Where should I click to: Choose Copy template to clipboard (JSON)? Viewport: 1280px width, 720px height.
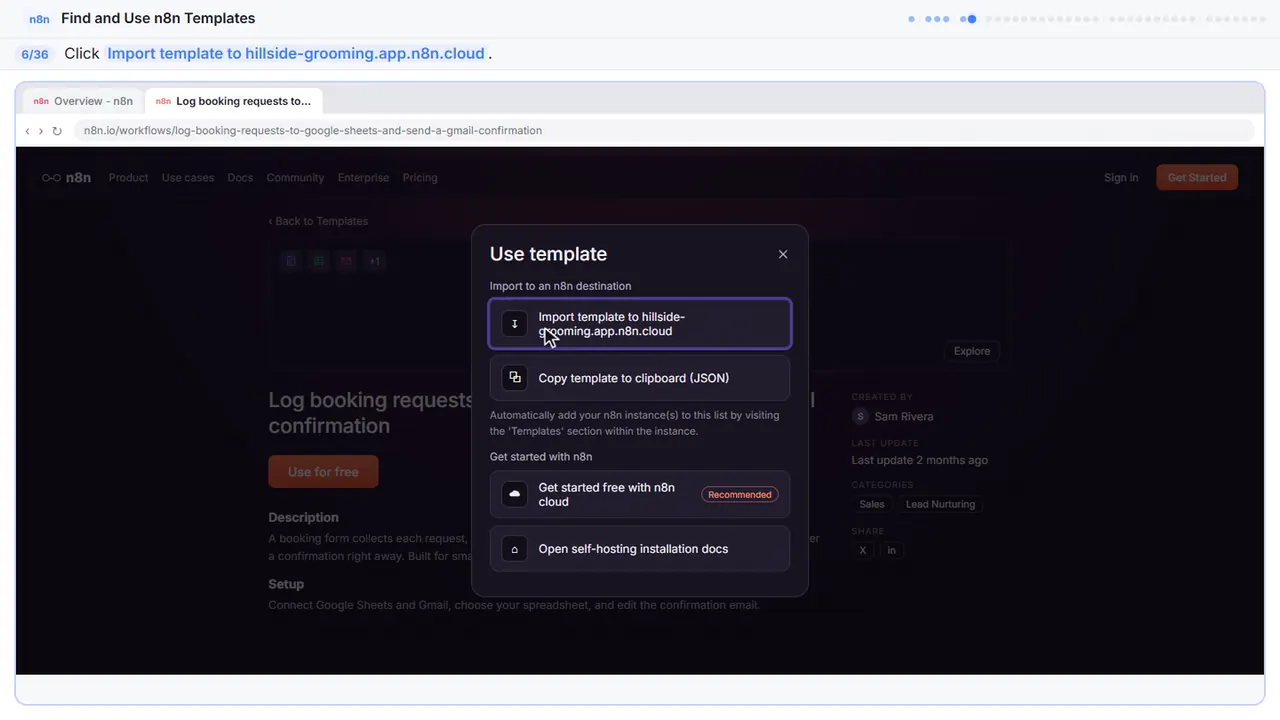640,378
